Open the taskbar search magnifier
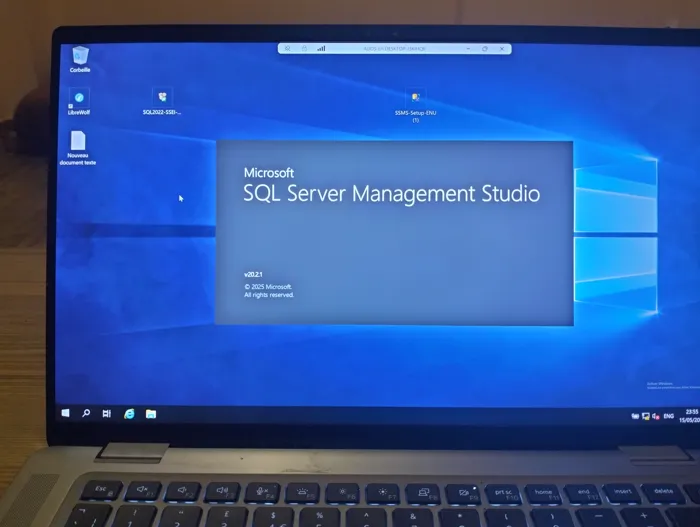700x527 pixels. point(86,413)
